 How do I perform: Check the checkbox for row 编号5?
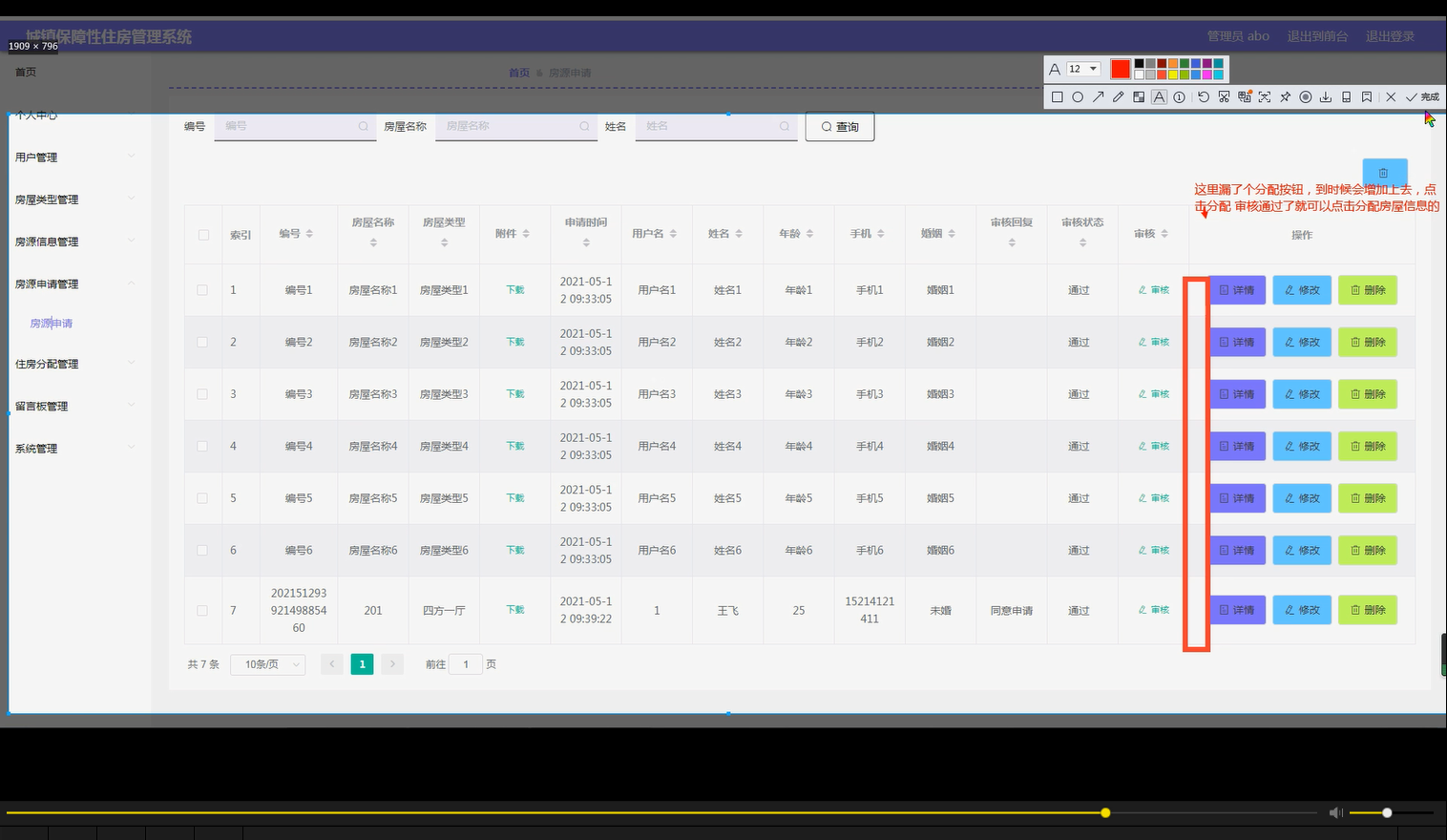pyautogui.click(x=202, y=498)
